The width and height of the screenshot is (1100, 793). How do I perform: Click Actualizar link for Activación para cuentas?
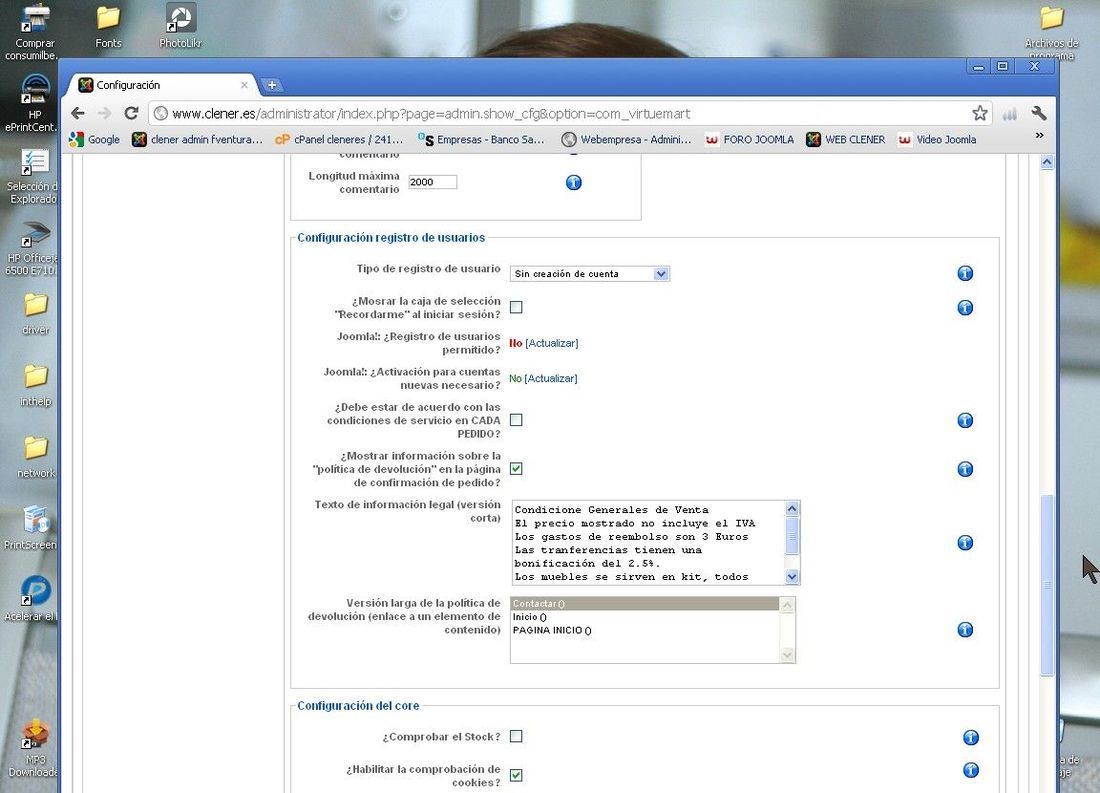point(551,378)
